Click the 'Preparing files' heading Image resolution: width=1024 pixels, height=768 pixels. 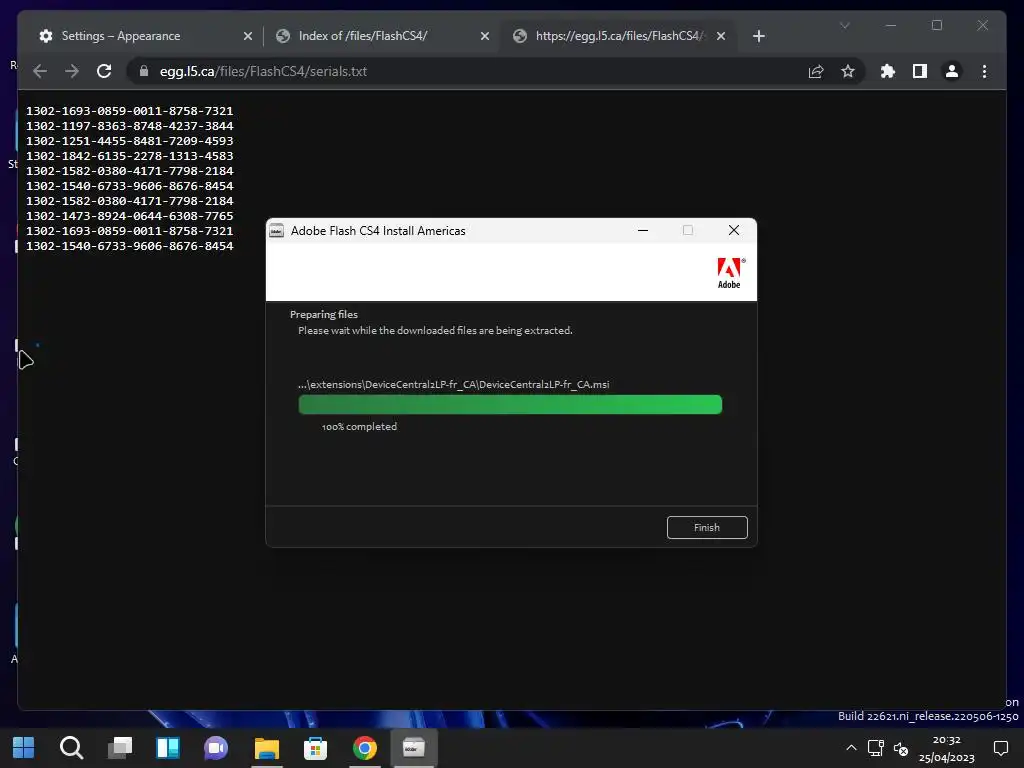324,314
